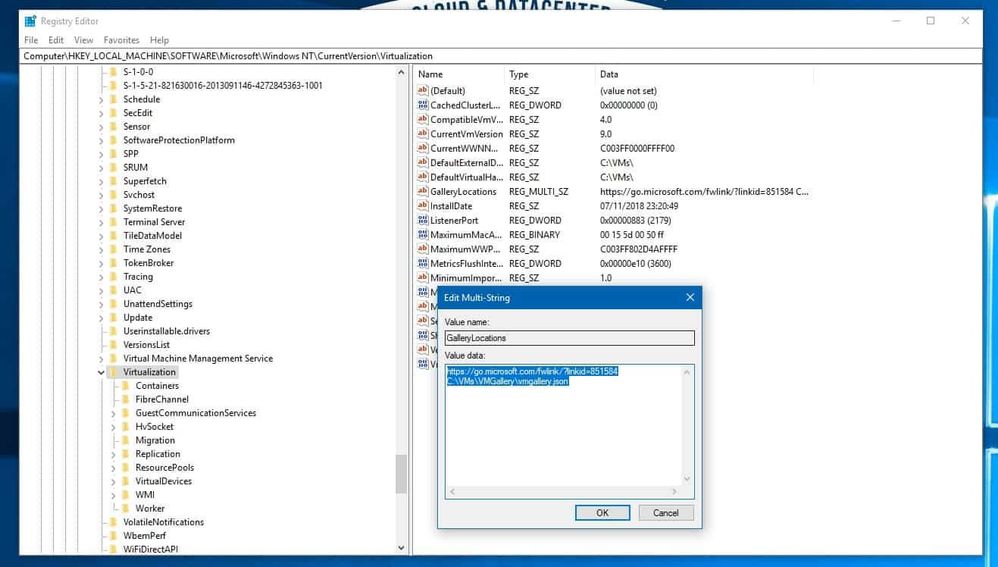
Task: Expand the Schedule key
Action: [x=101, y=100]
